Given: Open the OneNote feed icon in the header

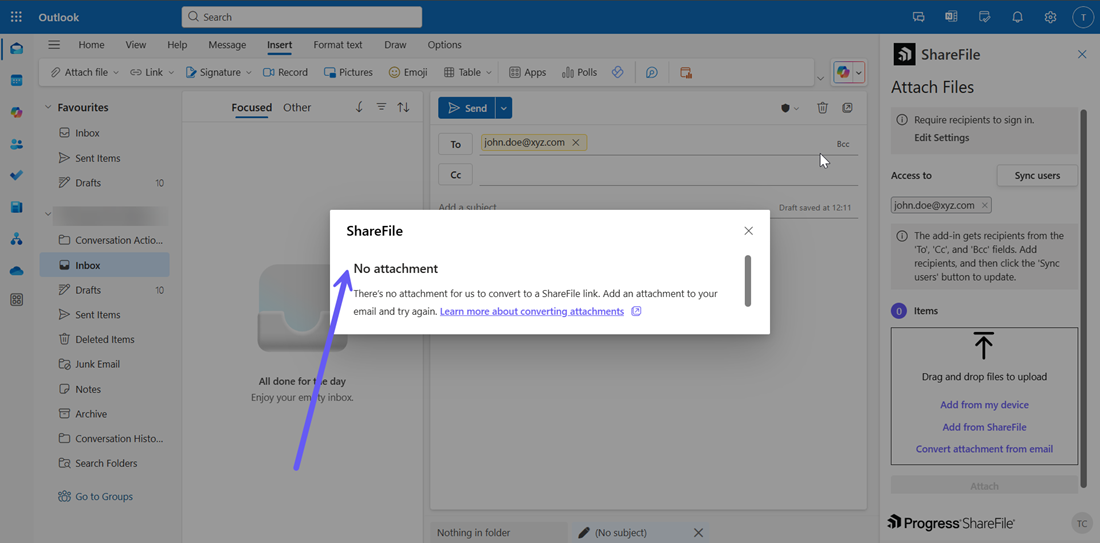Looking at the screenshot, I should 951,17.
